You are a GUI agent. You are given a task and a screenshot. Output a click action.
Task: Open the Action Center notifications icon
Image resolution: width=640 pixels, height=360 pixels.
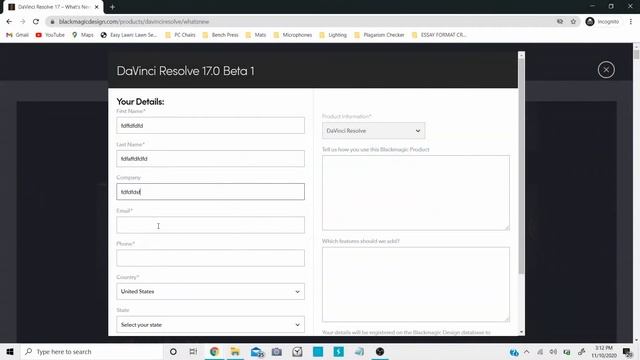(x=627, y=351)
